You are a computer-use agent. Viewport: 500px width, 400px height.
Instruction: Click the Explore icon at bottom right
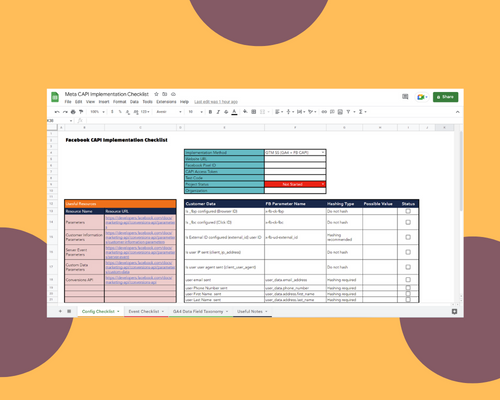(x=454, y=311)
